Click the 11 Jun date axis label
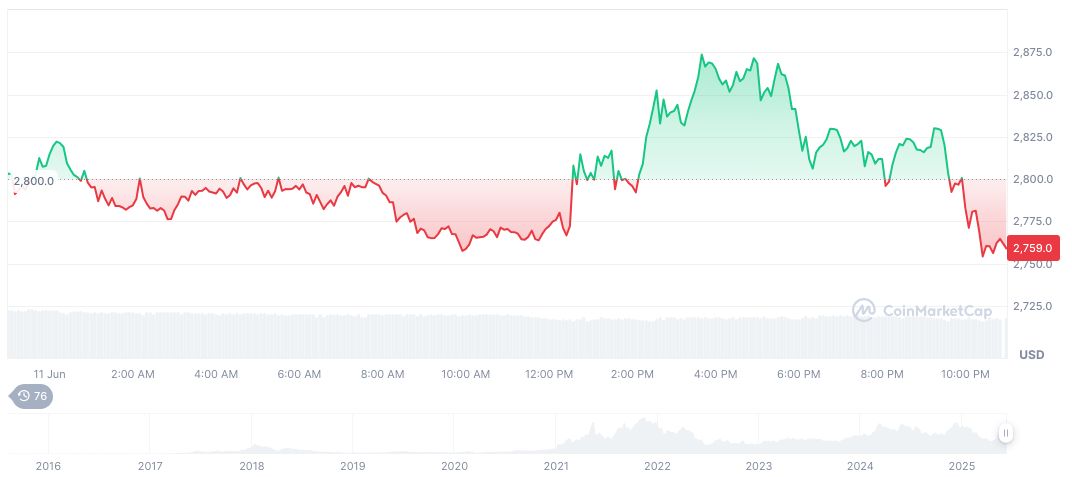 pos(49,374)
